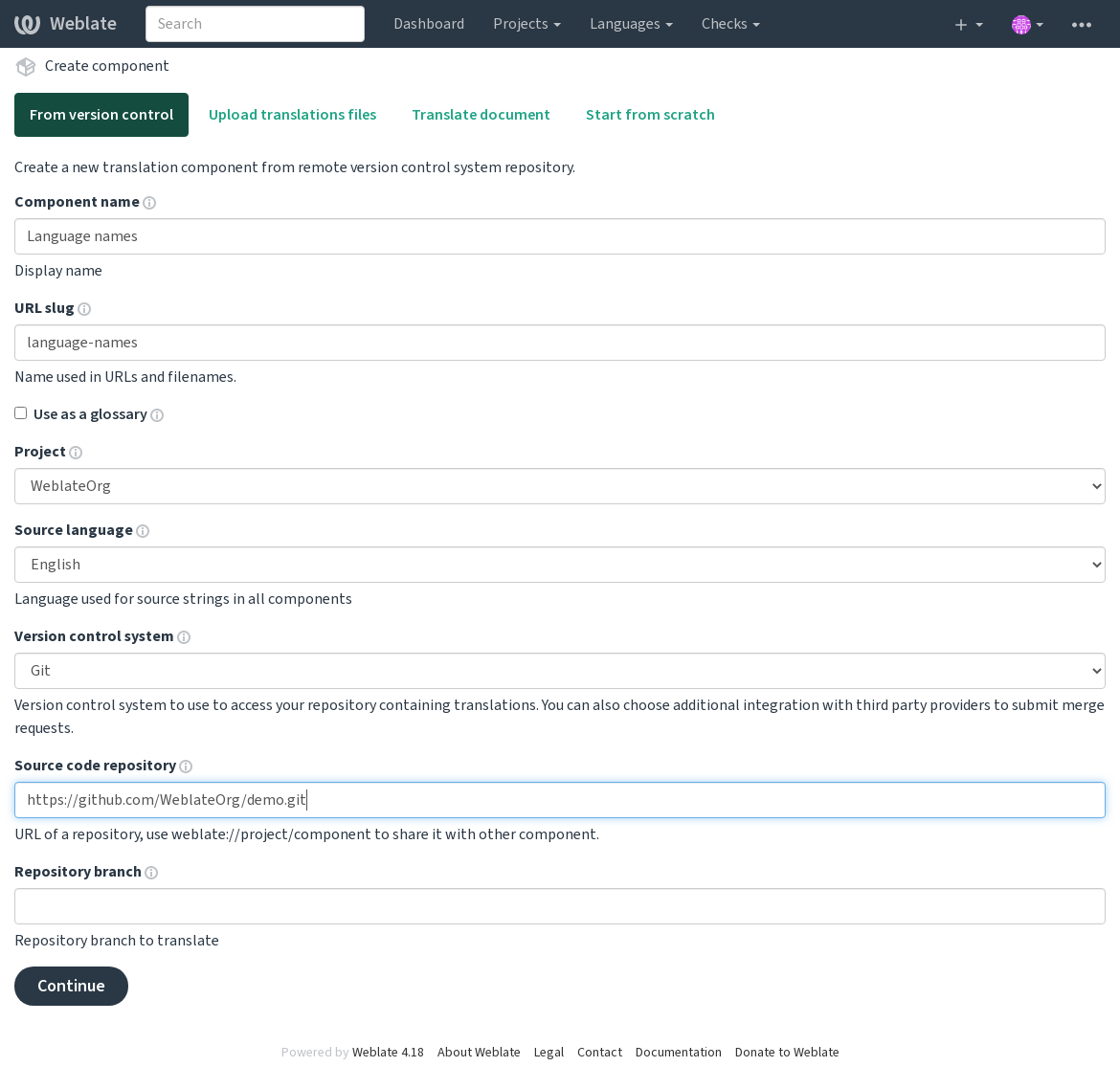The width and height of the screenshot is (1120, 1089).
Task: Open the user avatar menu
Action: 1028,25
